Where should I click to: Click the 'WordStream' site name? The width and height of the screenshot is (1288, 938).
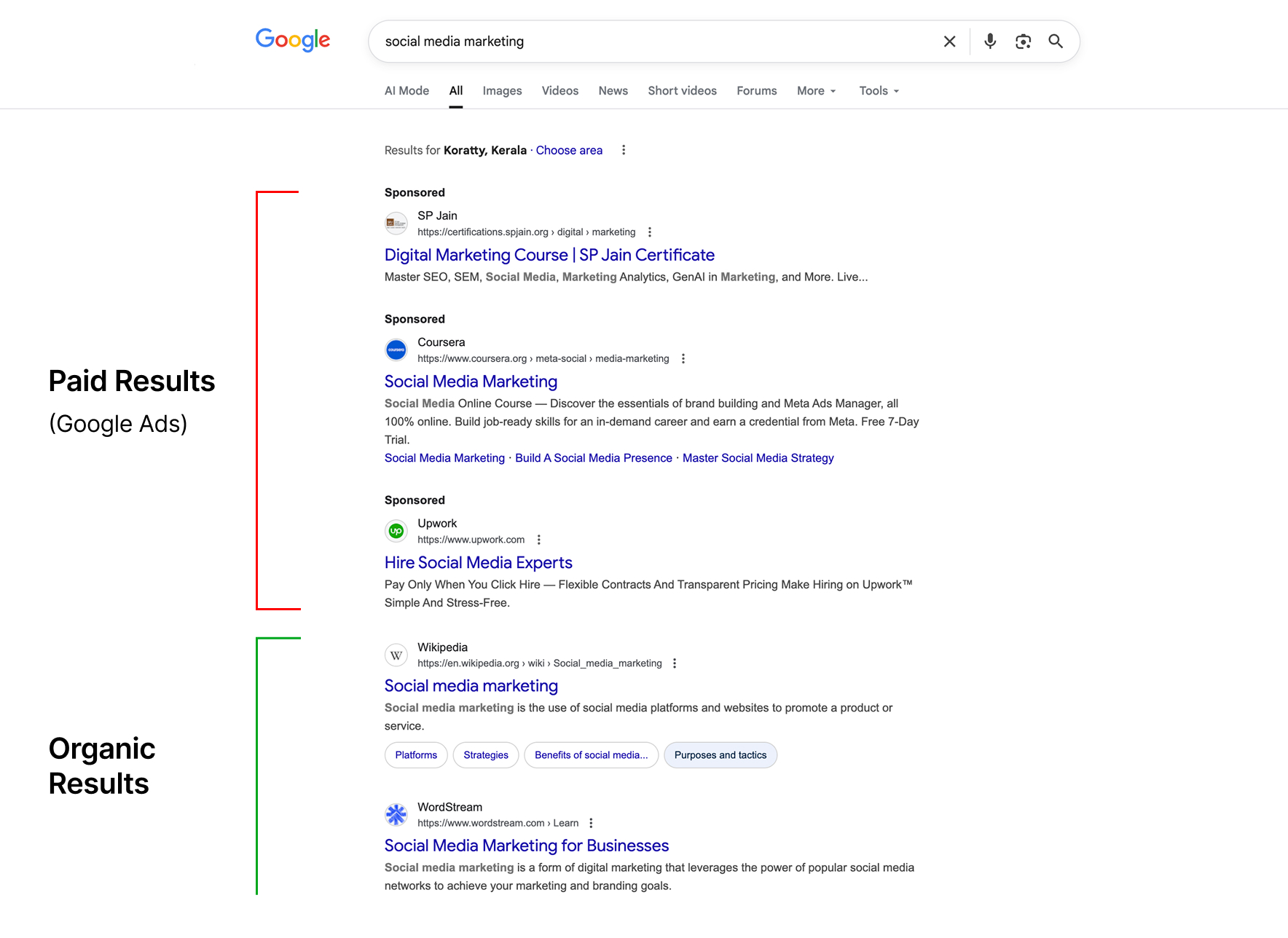pyautogui.click(x=449, y=807)
